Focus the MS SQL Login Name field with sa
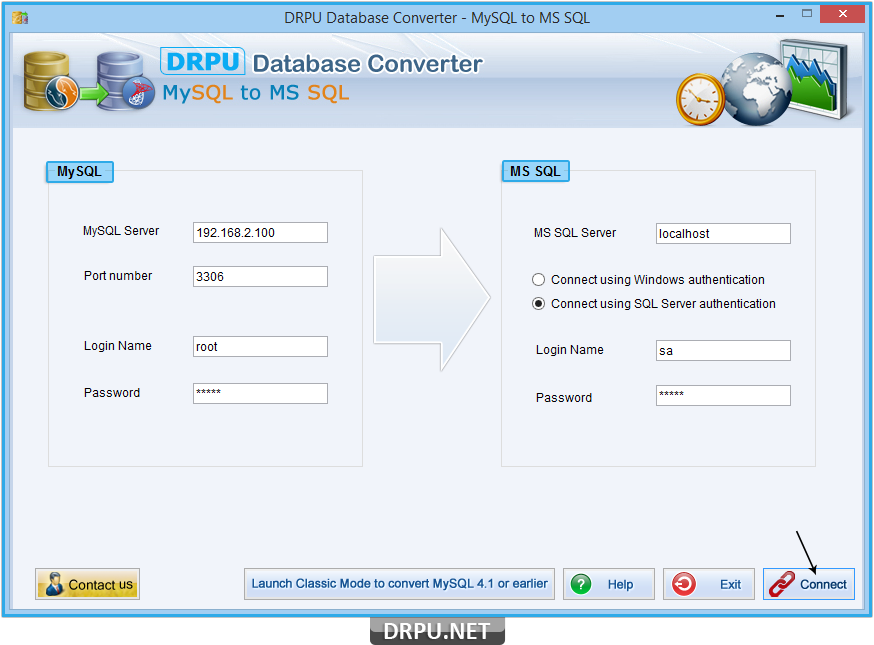 point(723,351)
